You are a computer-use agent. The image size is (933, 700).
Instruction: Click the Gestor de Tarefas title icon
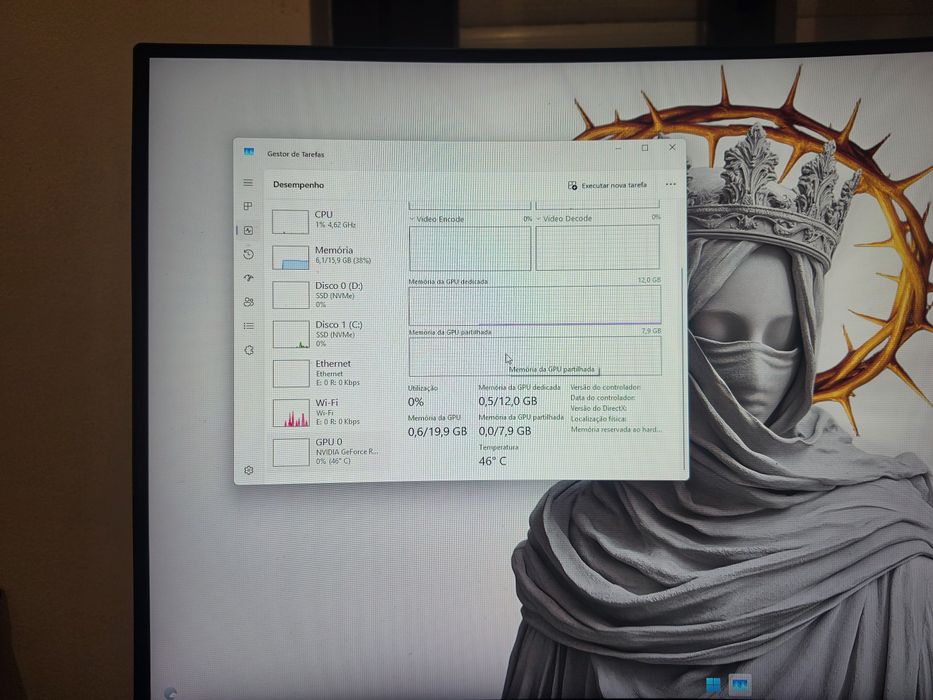pyautogui.click(x=249, y=152)
